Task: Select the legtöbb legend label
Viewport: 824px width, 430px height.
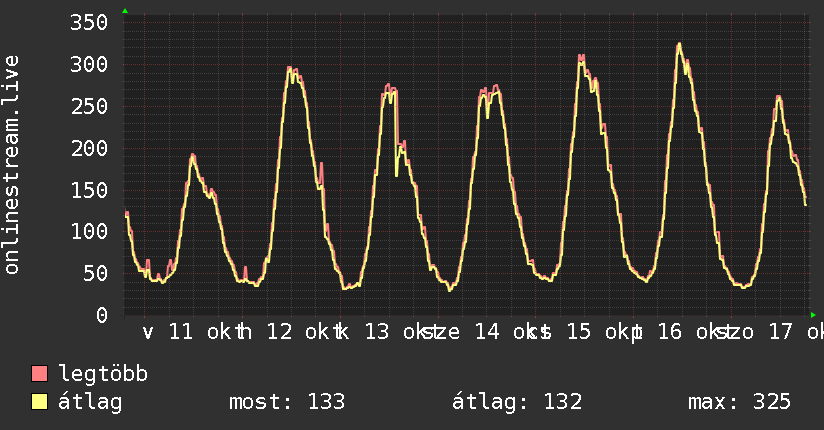Action: 103,374
